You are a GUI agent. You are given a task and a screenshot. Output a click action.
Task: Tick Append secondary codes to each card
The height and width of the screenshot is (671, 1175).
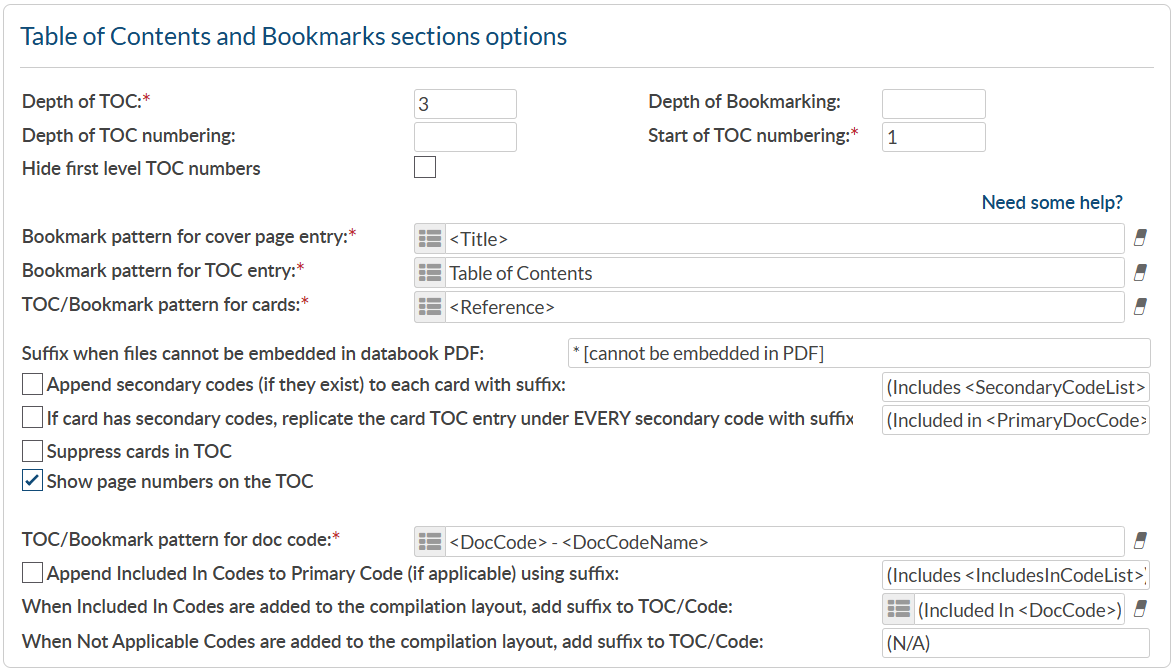pos(33,385)
